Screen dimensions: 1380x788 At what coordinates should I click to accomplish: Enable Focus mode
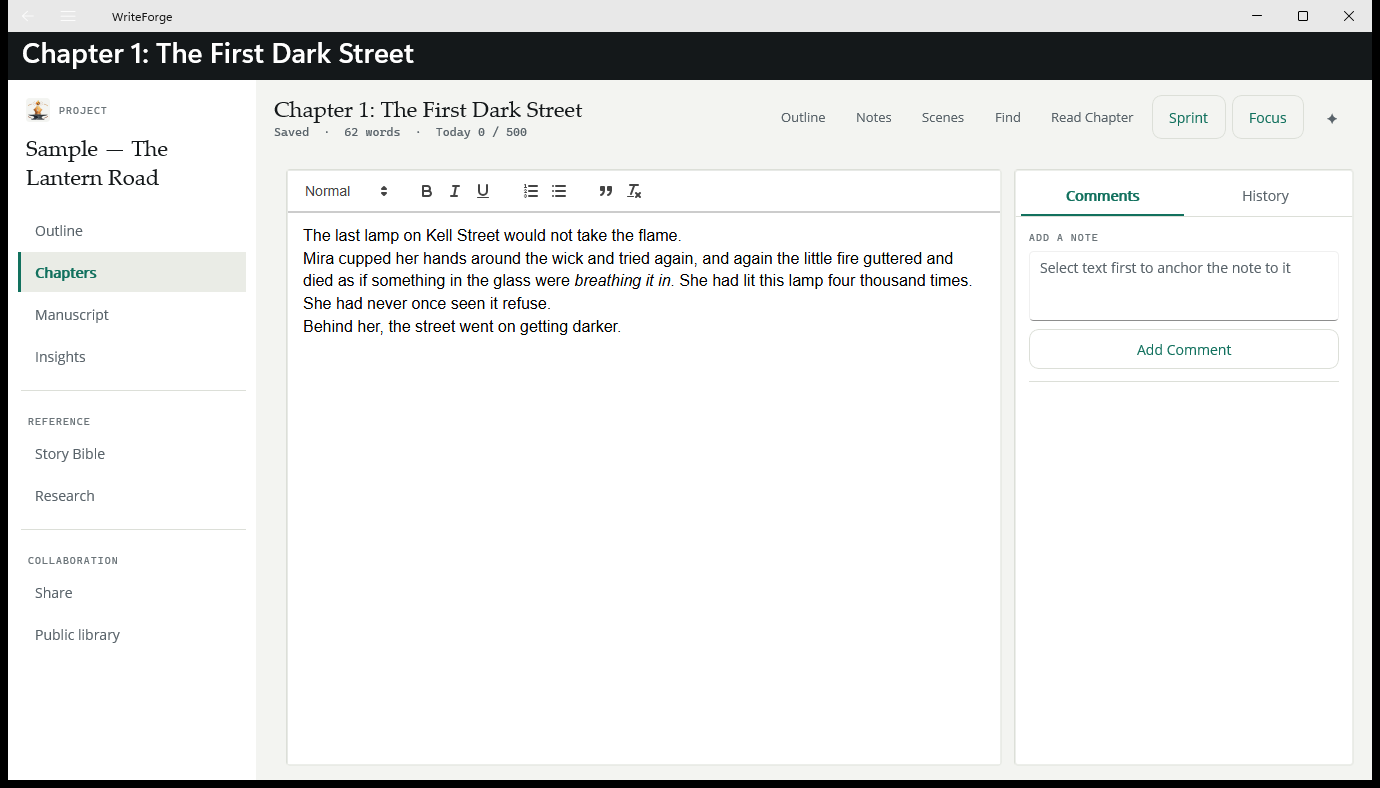1268,117
